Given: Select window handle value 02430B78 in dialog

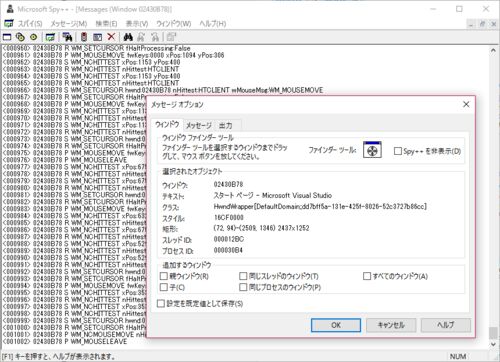Looking at the screenshot, I should pyautogui.click(x=228, y=184).
